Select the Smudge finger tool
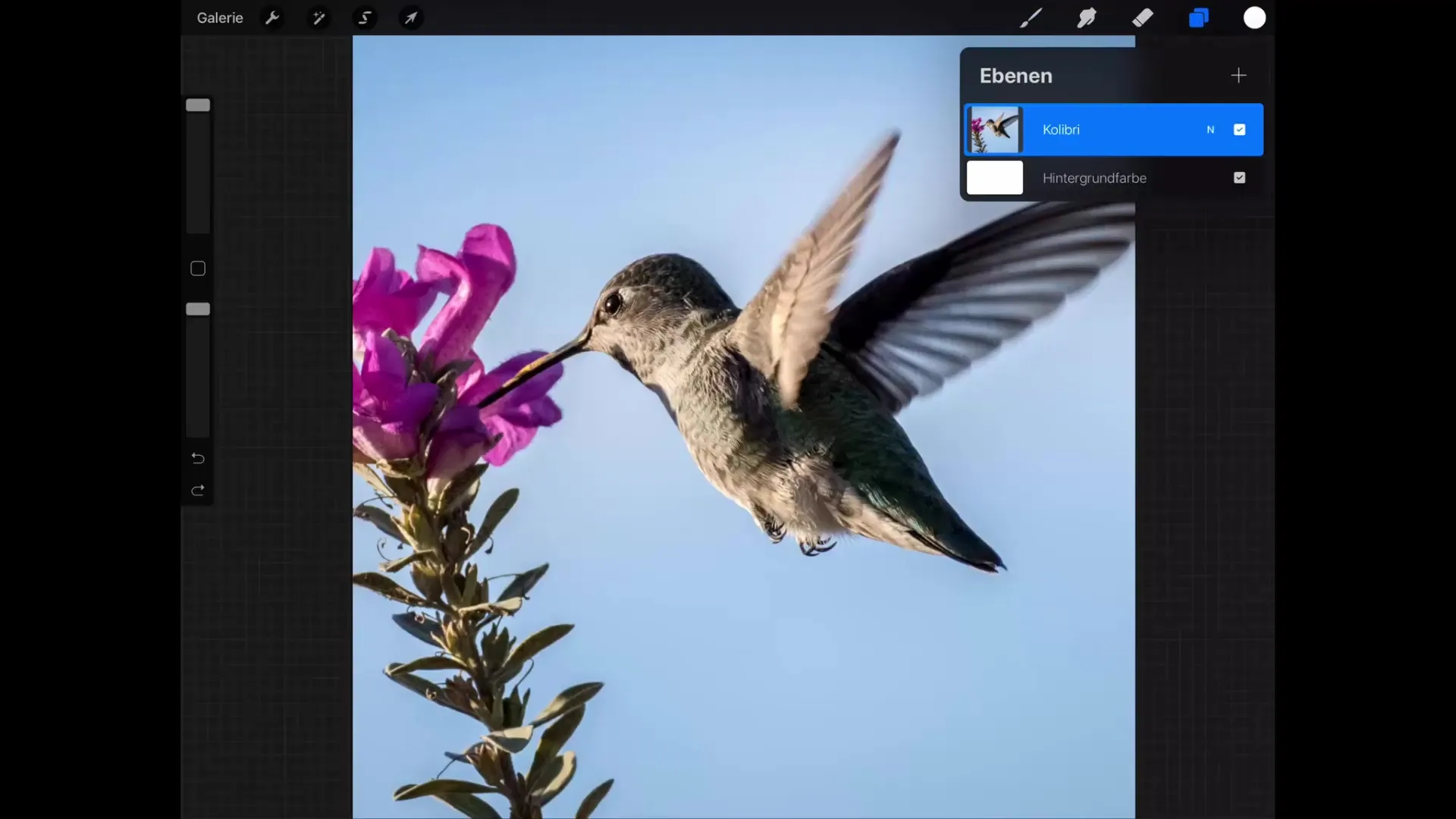This screenshot has width=1456, height=819. [x=1087, y=17]
